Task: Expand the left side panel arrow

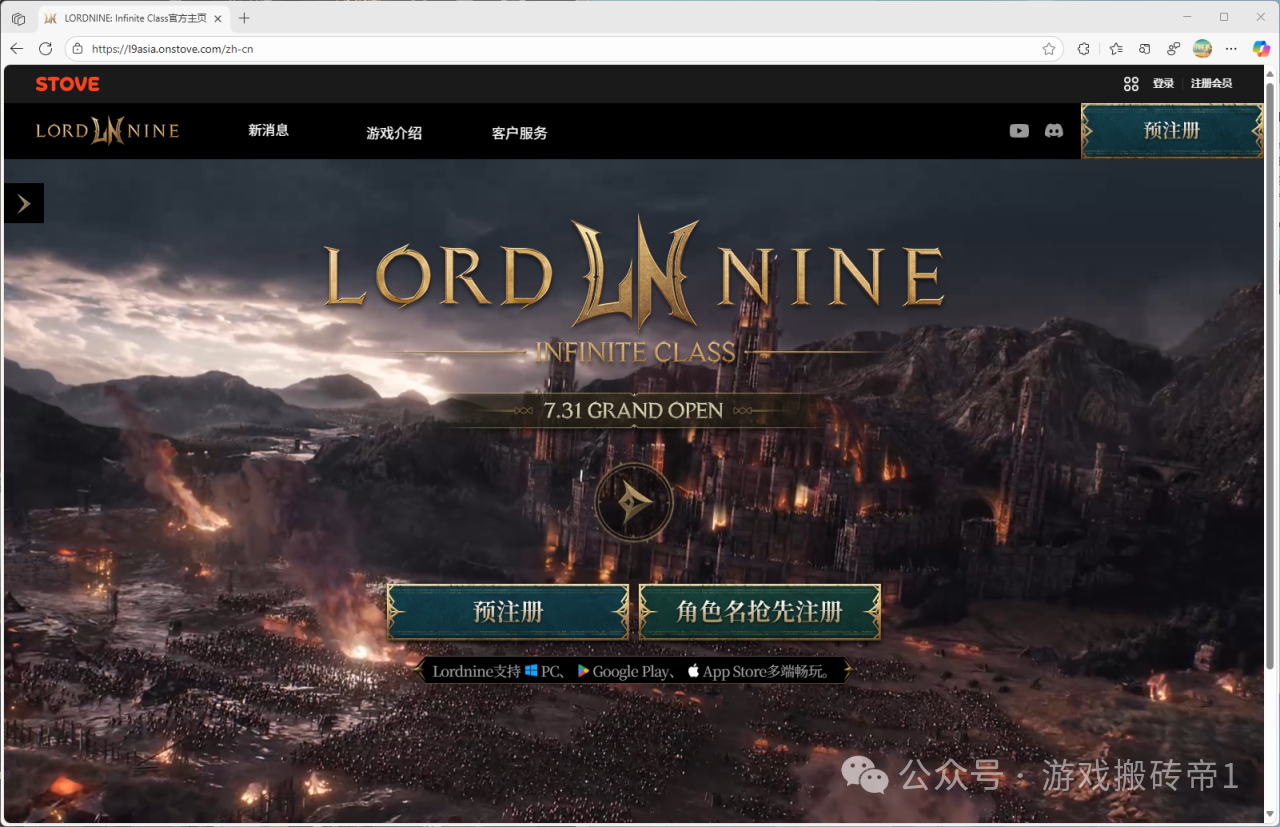Action: 24,204
